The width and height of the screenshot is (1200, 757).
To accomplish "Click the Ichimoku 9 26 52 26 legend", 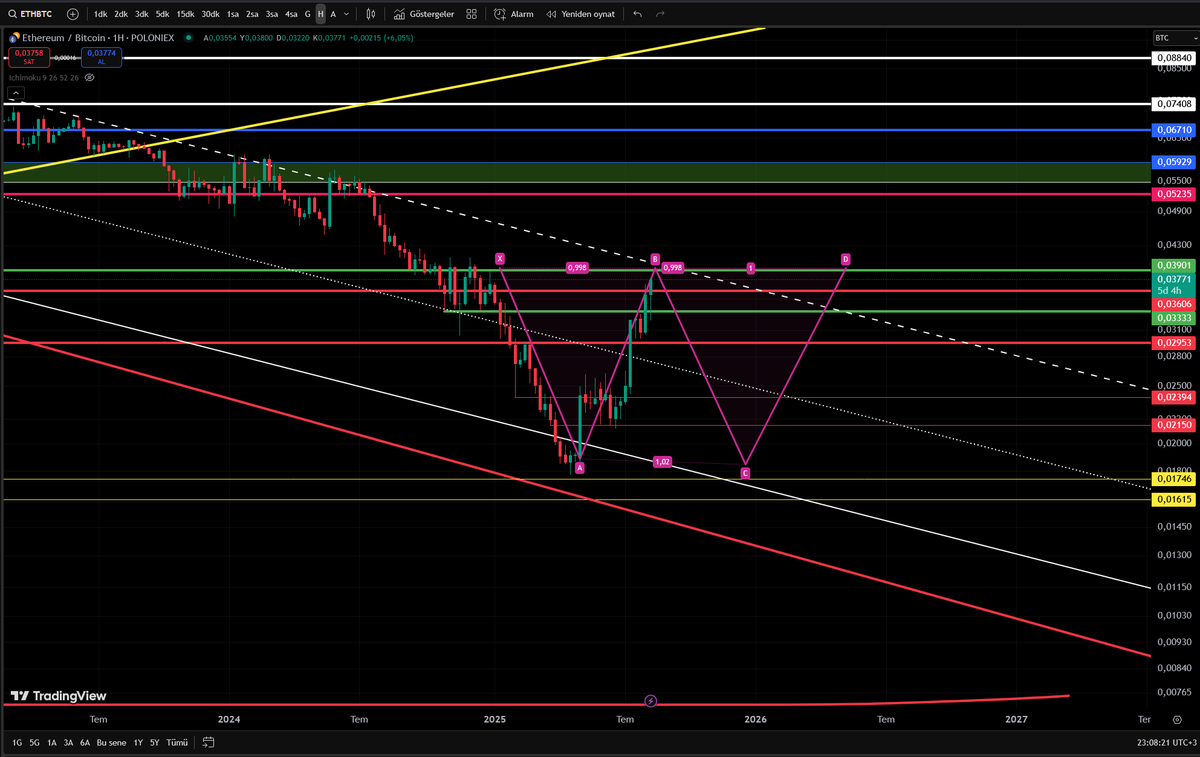I will 43,76.
